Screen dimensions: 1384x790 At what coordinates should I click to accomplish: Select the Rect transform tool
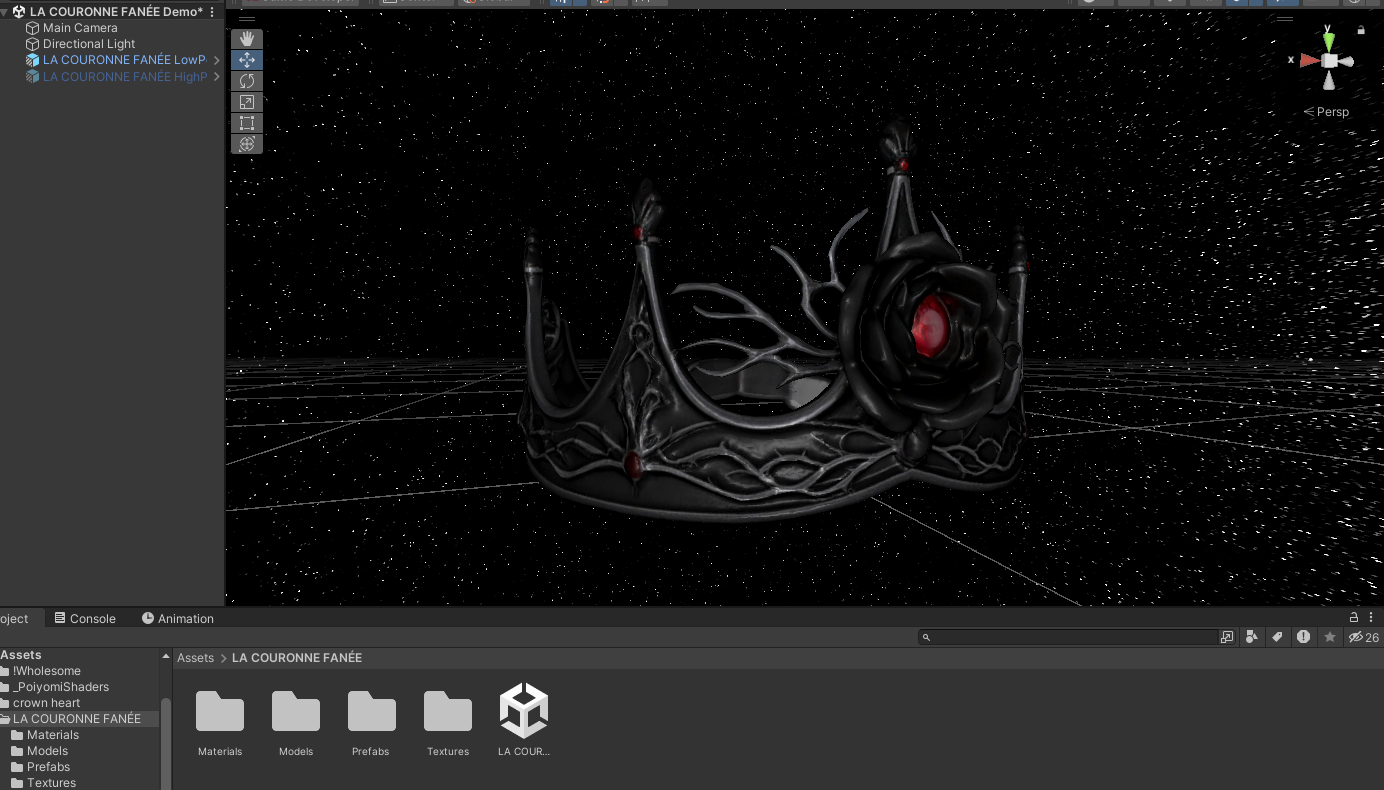point(247,123)
